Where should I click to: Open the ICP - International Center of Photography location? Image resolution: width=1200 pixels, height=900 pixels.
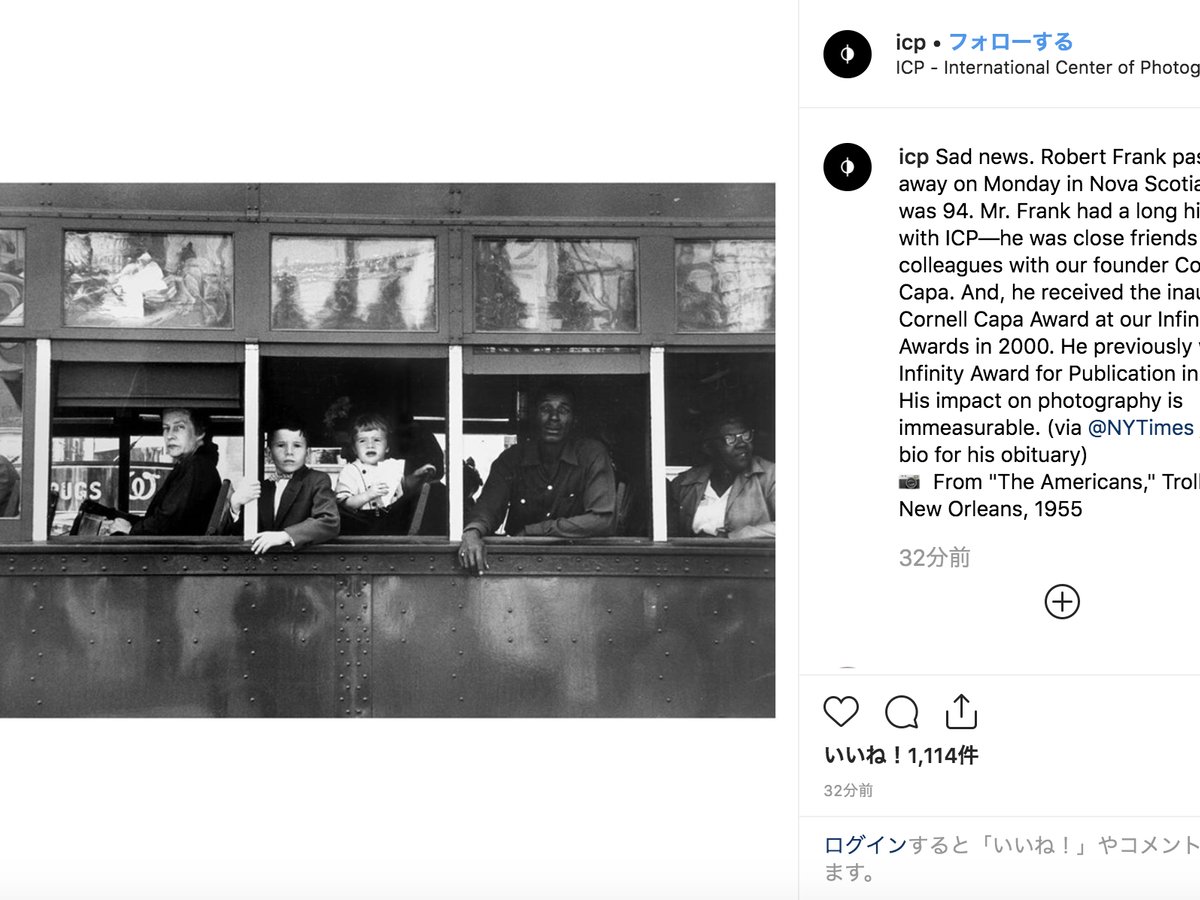coord(1048,68)
